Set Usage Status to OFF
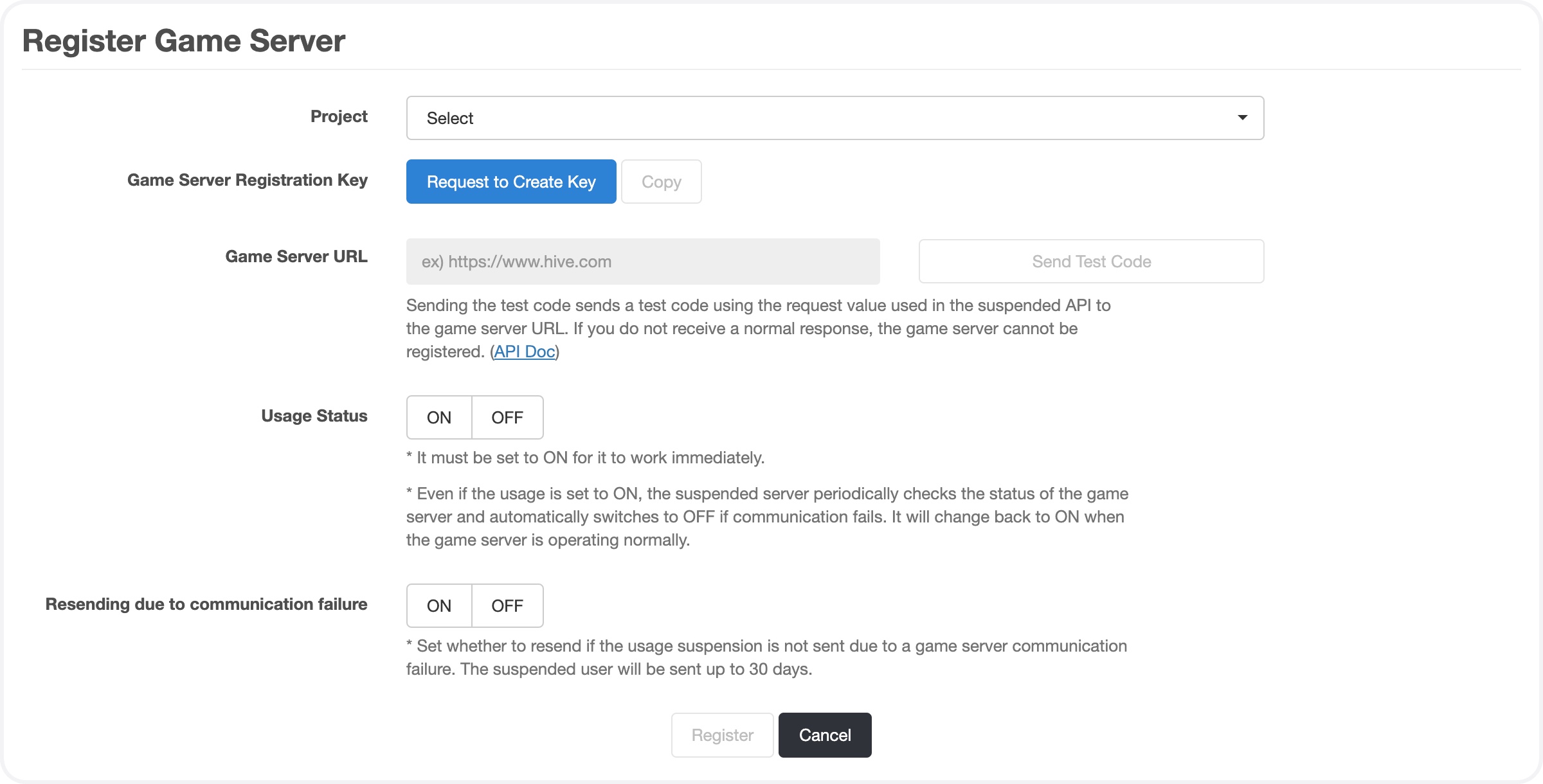 click(507, 418)
